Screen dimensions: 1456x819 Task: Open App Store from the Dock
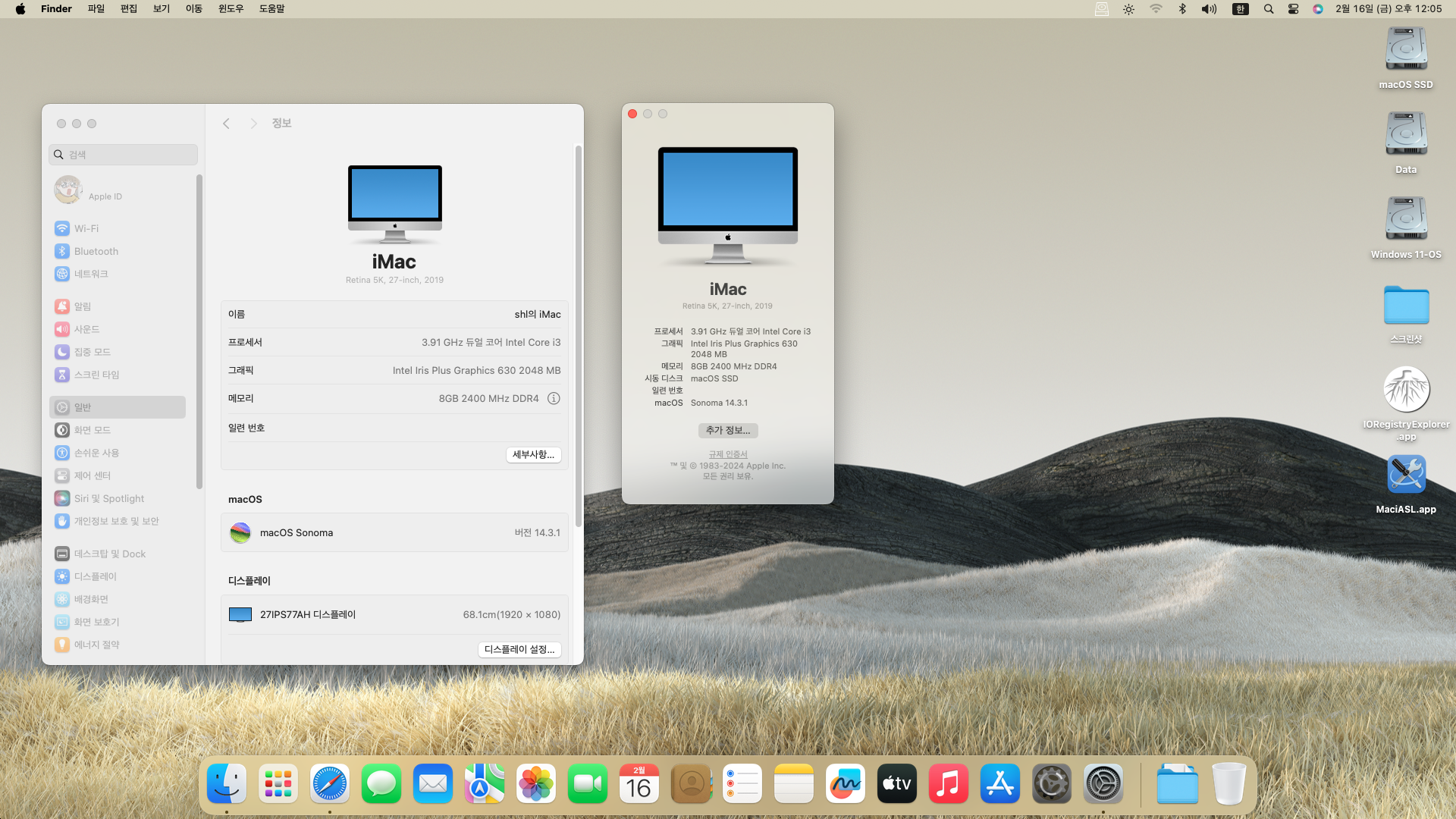coord(1000,784)
